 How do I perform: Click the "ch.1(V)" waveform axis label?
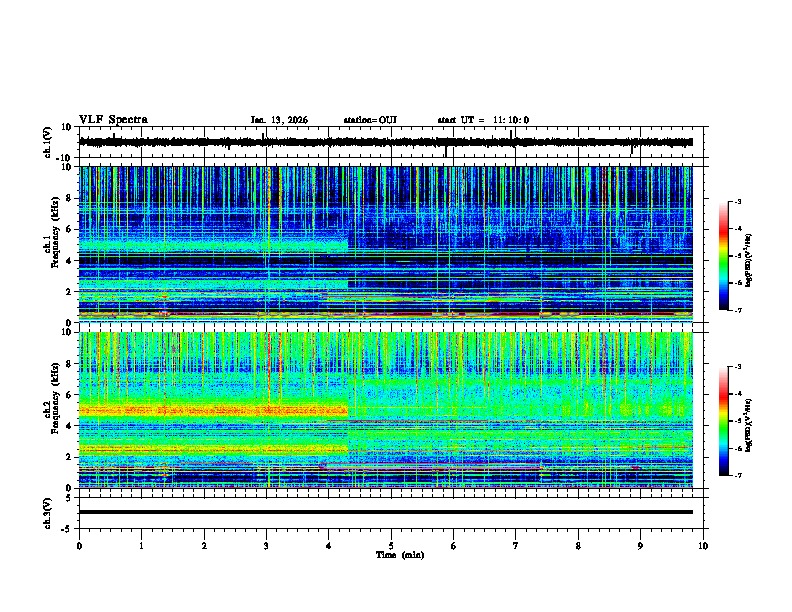tap(48, 142)
